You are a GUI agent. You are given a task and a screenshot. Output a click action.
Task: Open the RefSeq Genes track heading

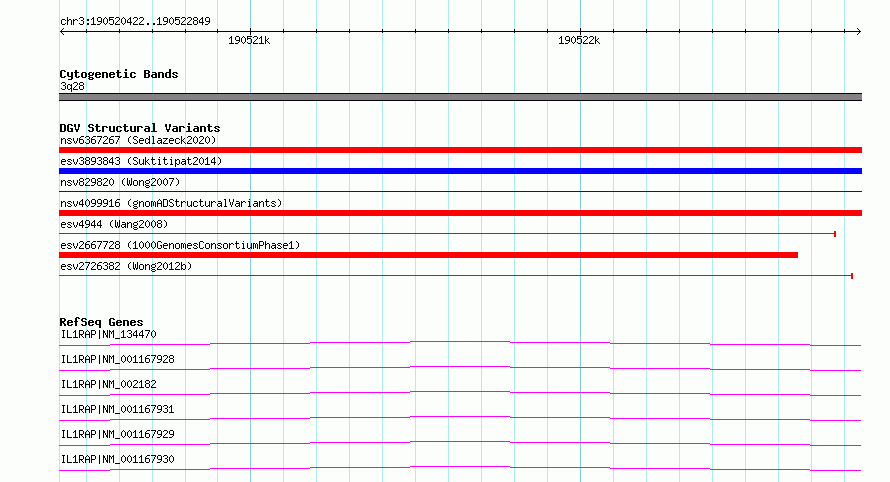pyautogui.click(x=101, y=322)
